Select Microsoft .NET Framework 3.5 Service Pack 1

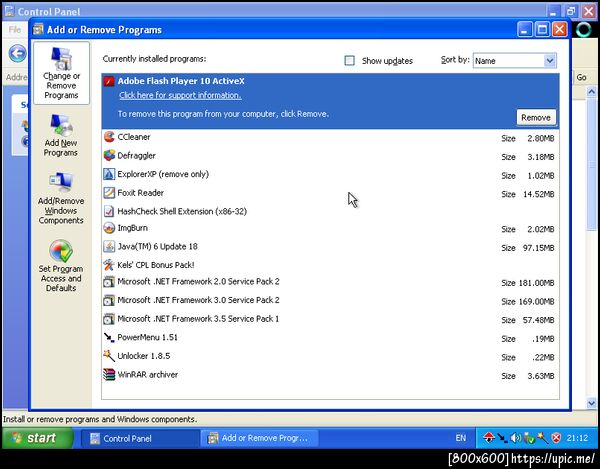point(330,319)
